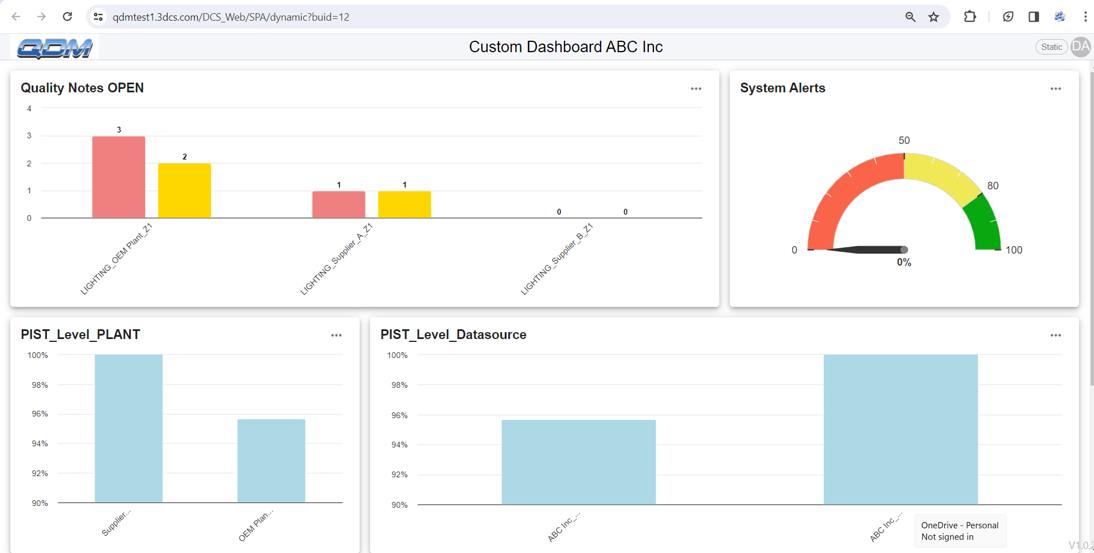Toggle the browser side panel

[x=1033, y=17]
